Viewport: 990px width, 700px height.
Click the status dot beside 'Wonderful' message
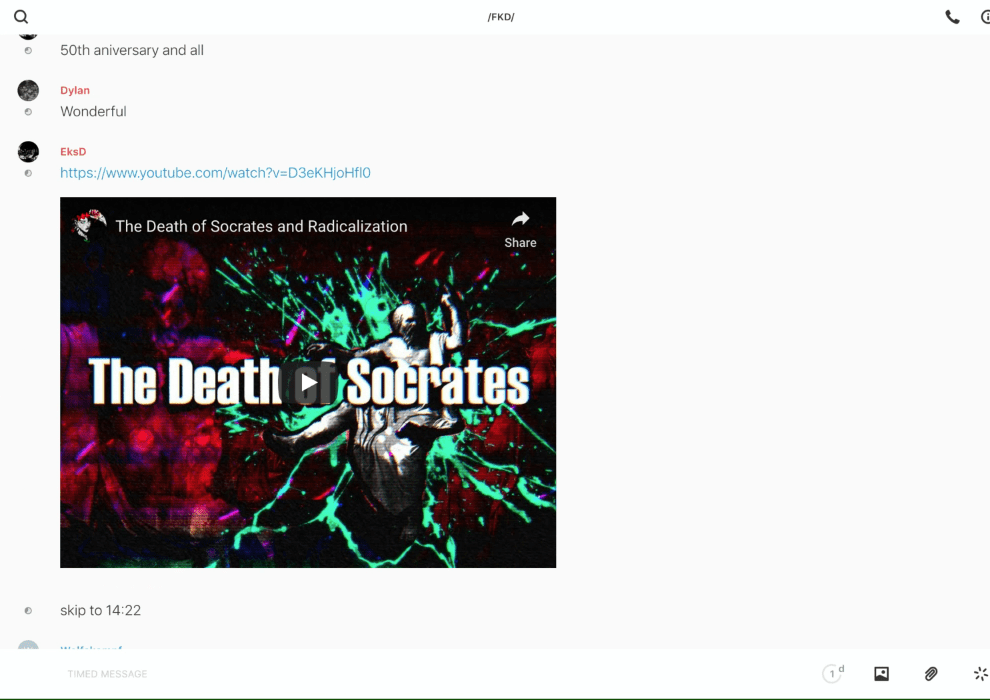28,112
